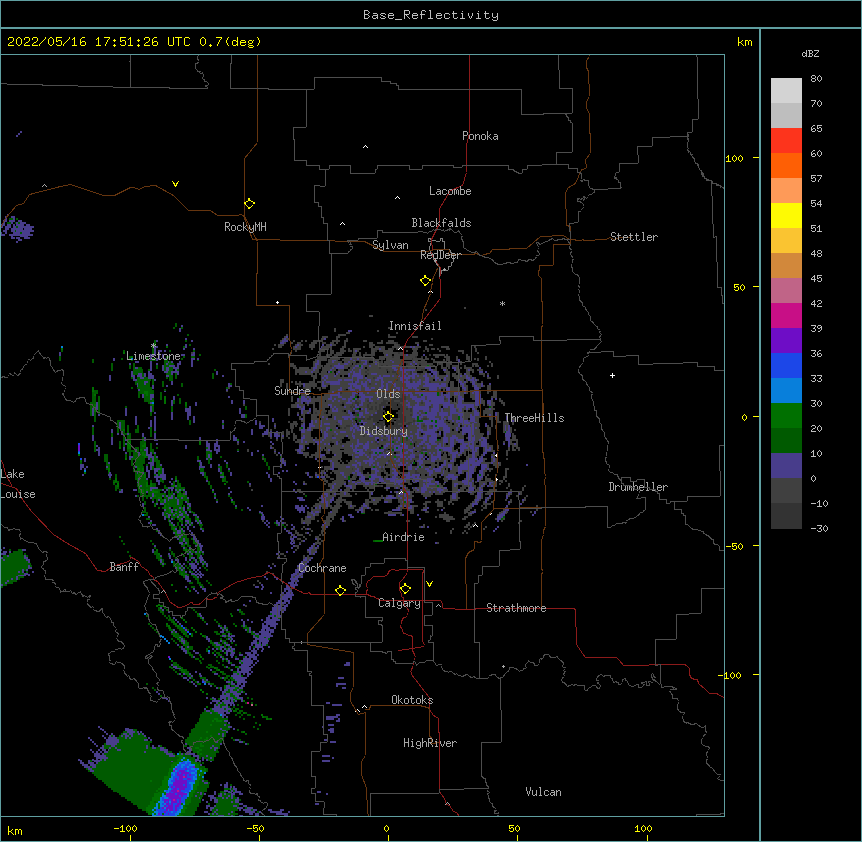Click the Olds town label

click(388, 394)
